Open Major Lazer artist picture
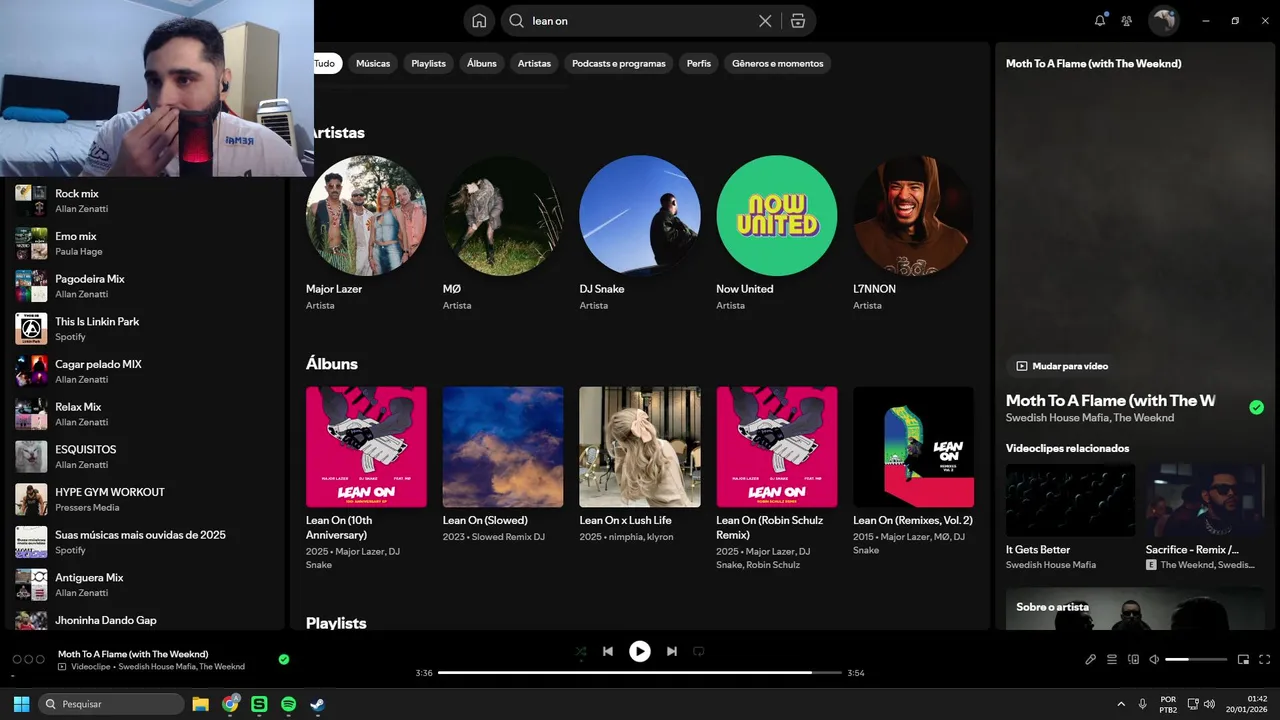 (366, 215)
